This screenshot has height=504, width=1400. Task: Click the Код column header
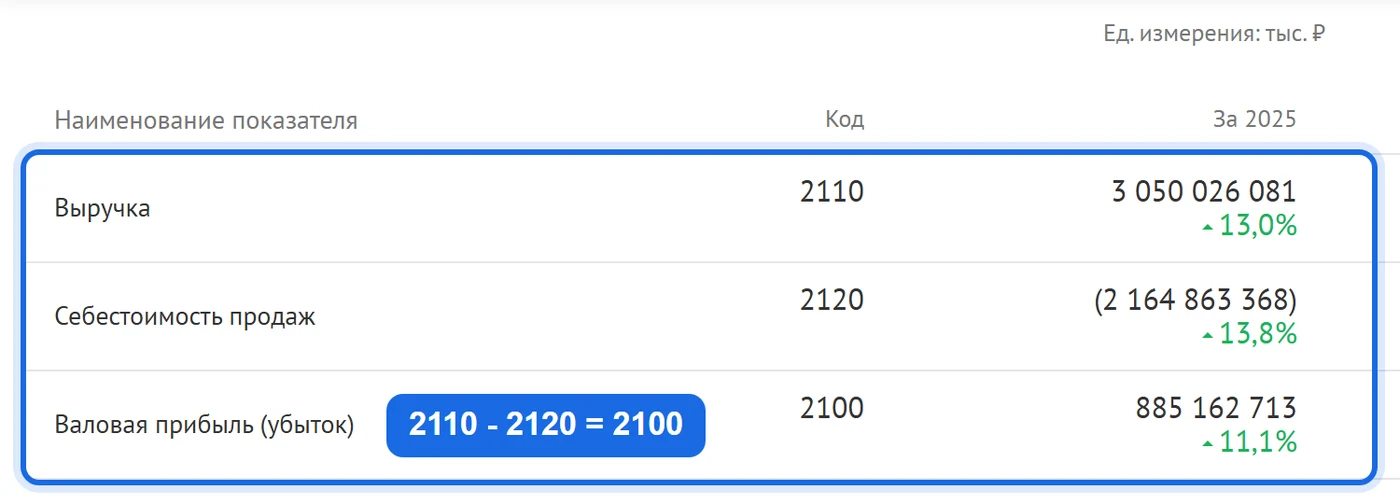click(x=845, y=120)
